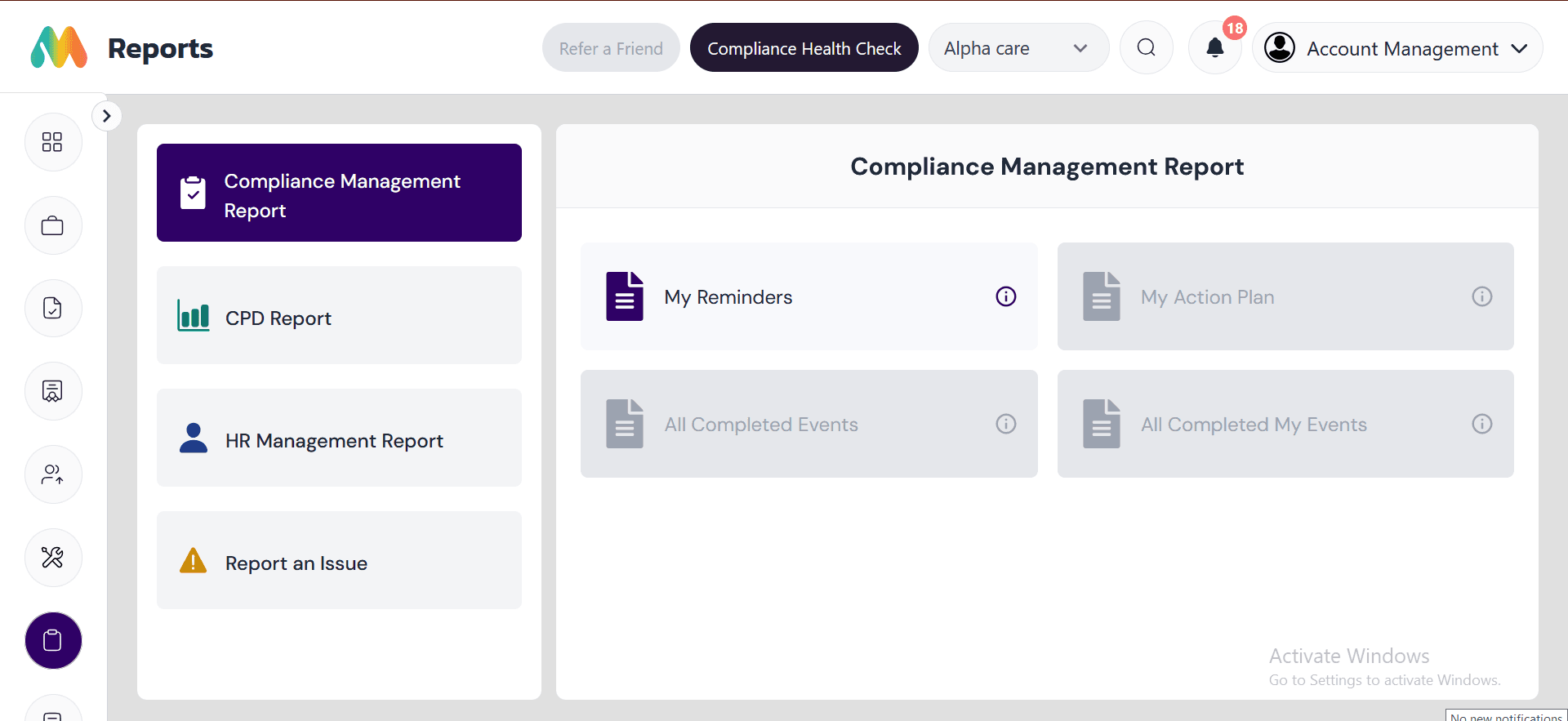
Task: Open the My Reminders report card
Action: (x=784, y=297)
